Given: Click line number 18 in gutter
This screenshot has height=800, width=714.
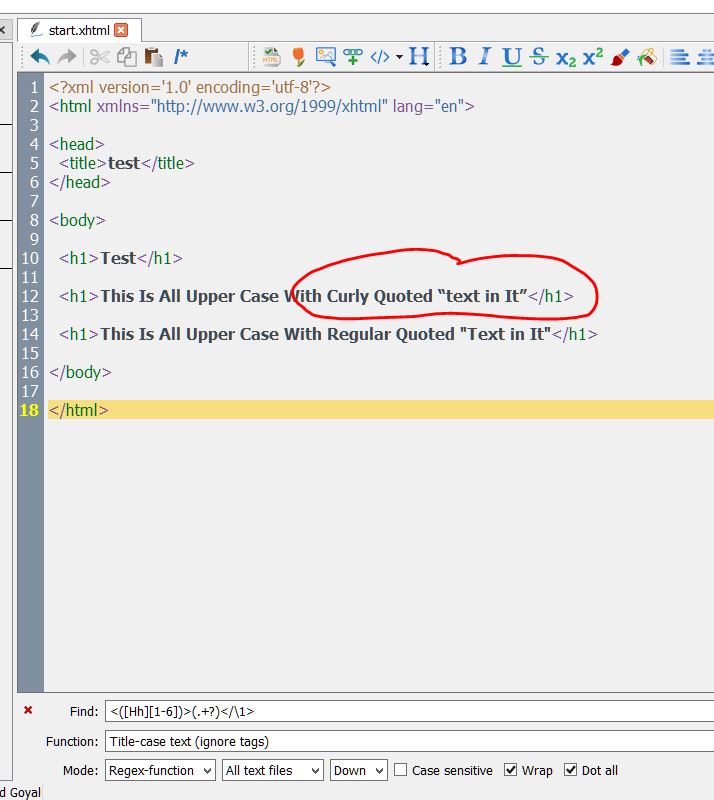Looking at the screenshot, I should (29, 410).
